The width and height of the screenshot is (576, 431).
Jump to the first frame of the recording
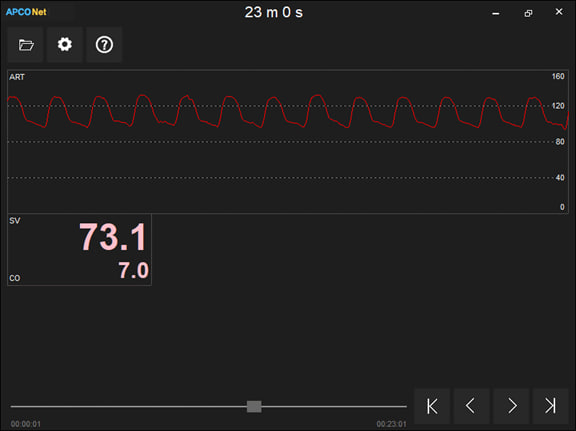click(x=432, y=406)
